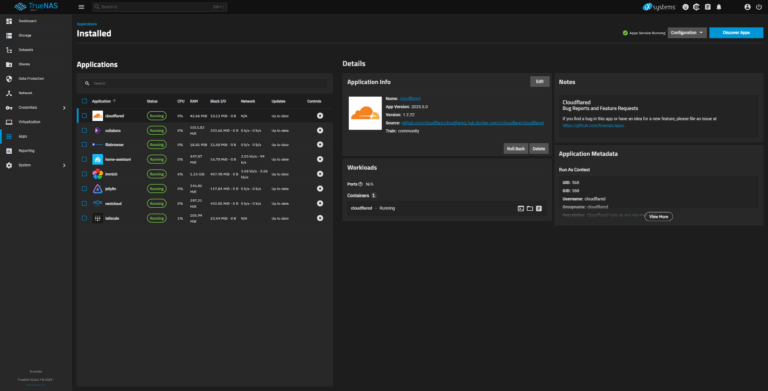Check the tailscale row checkbox
Screen dimensions: 768x391
point(84,218)
